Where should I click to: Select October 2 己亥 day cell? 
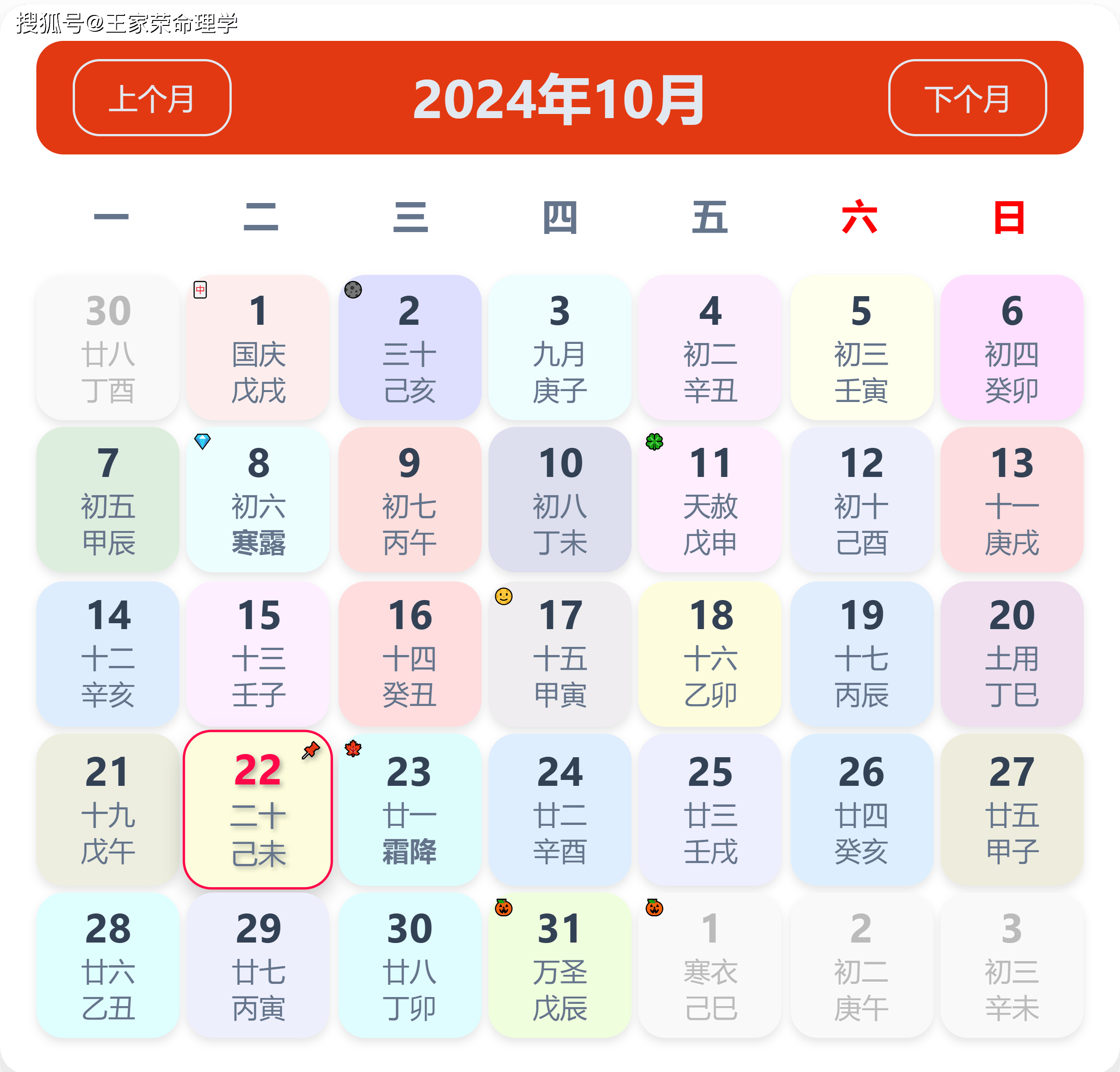pos(410,348)
